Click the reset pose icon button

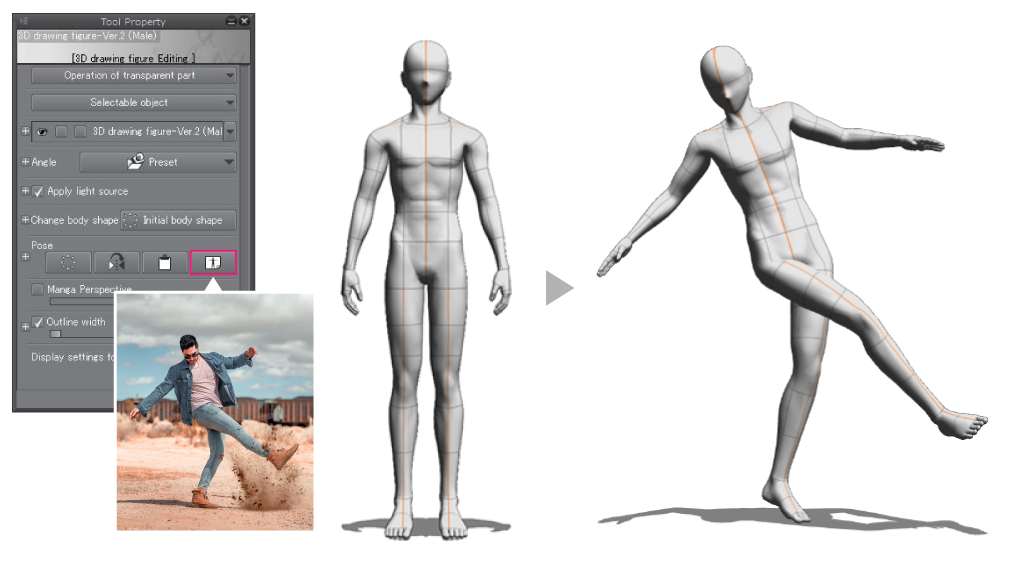(67, 263)
